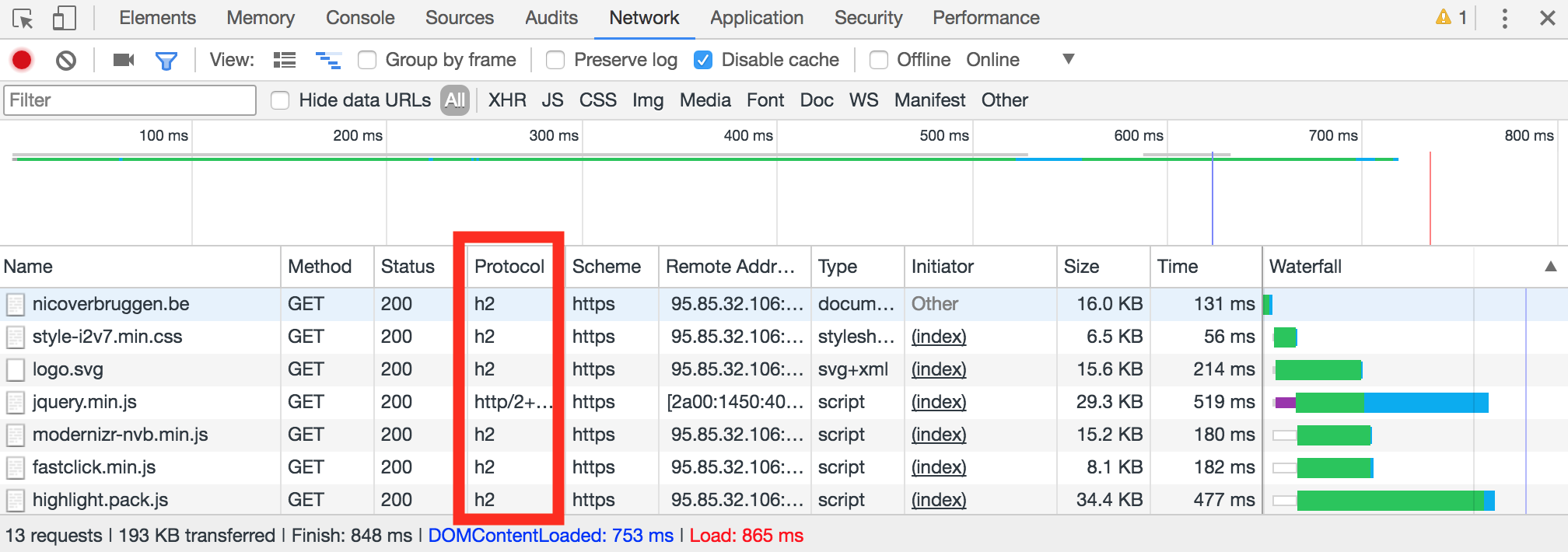Click the file icon beside highlight.pack.js
This screenshot has height=552, width=1568.
tap(16, 500)
